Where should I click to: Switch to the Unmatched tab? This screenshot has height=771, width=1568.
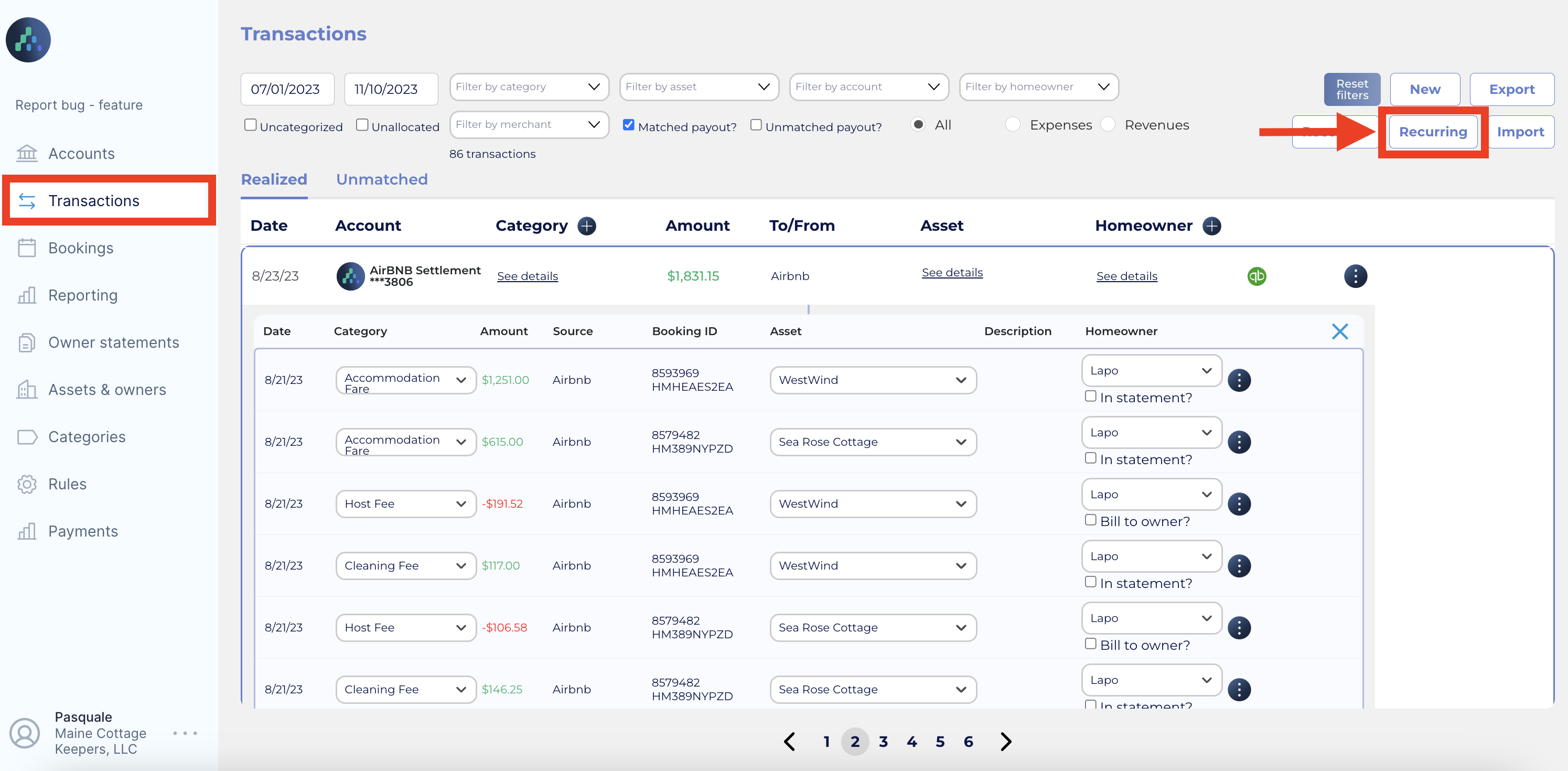pyautogui.click(x=382, y=180)
